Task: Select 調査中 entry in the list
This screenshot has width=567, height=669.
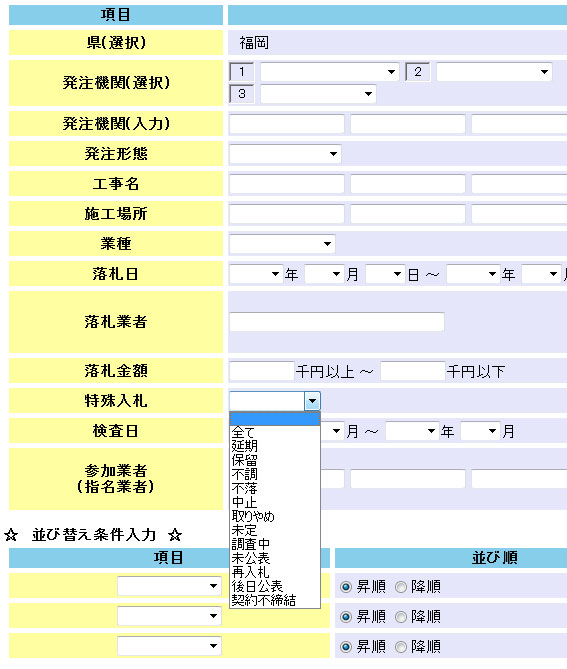Action: [x=275, y=544]
